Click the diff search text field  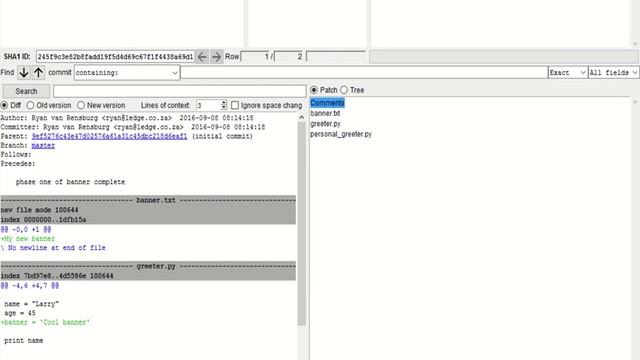180,91
